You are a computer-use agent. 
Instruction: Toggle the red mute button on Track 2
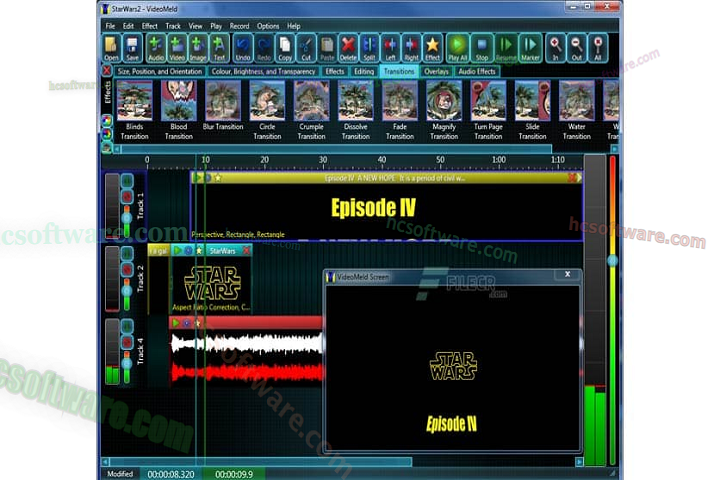coord(127,269)
